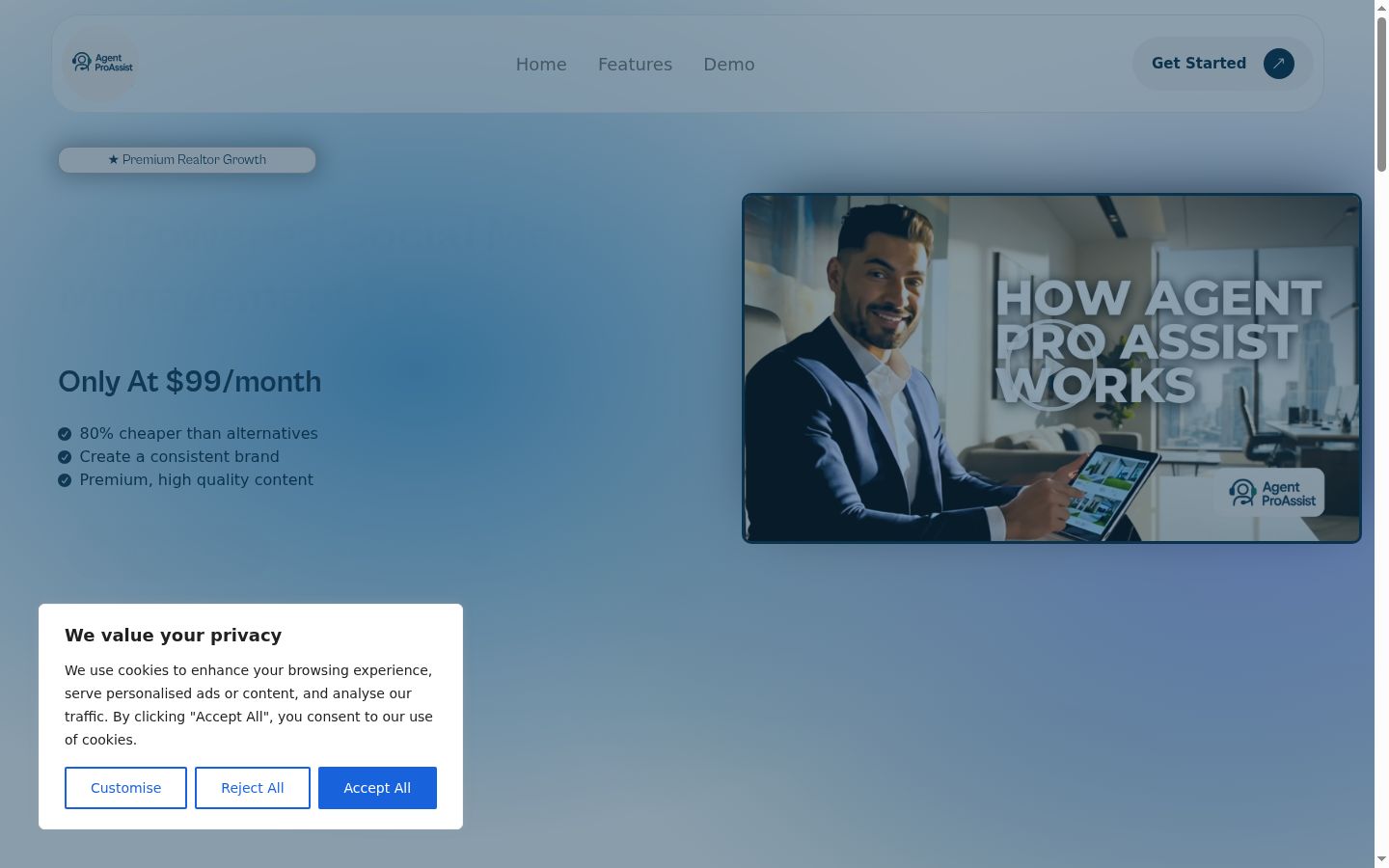Click the checkmark beside 'Create a consistent brand'
This screenshot has width=1389, height=868.
point(65,457)
